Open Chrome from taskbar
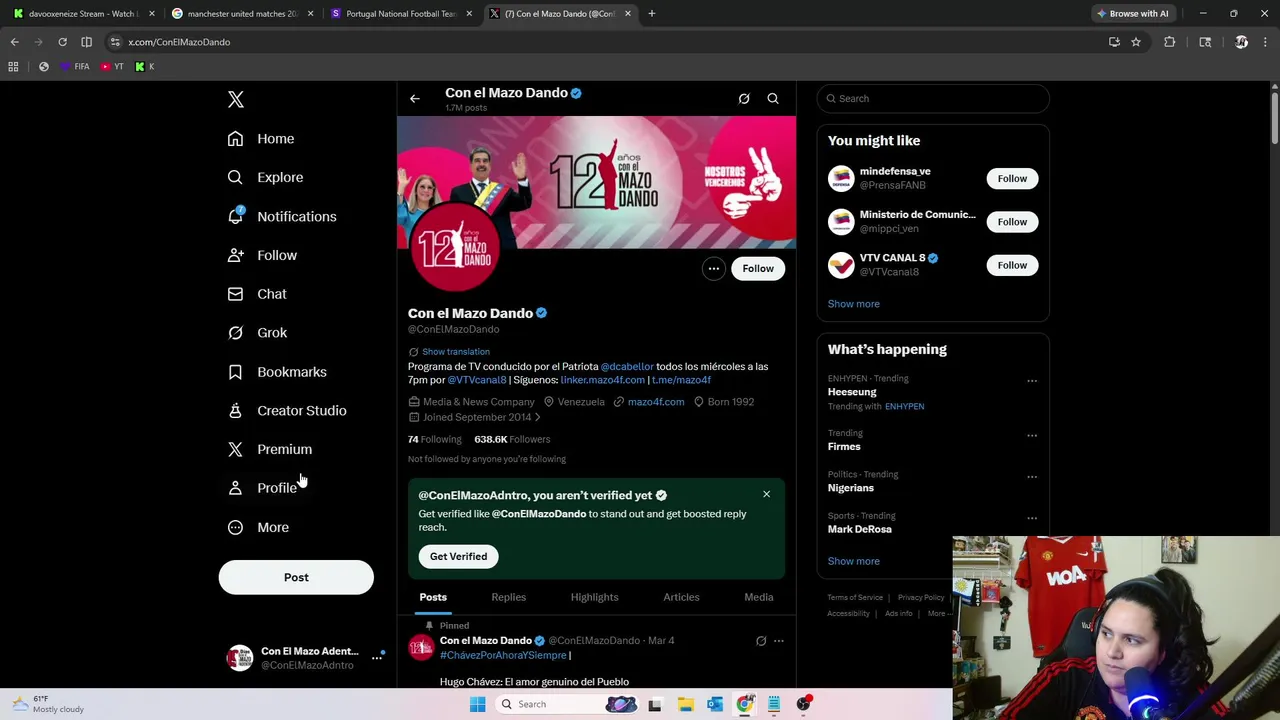Screen dimensions: 1280x720 (x=744, y=704)
